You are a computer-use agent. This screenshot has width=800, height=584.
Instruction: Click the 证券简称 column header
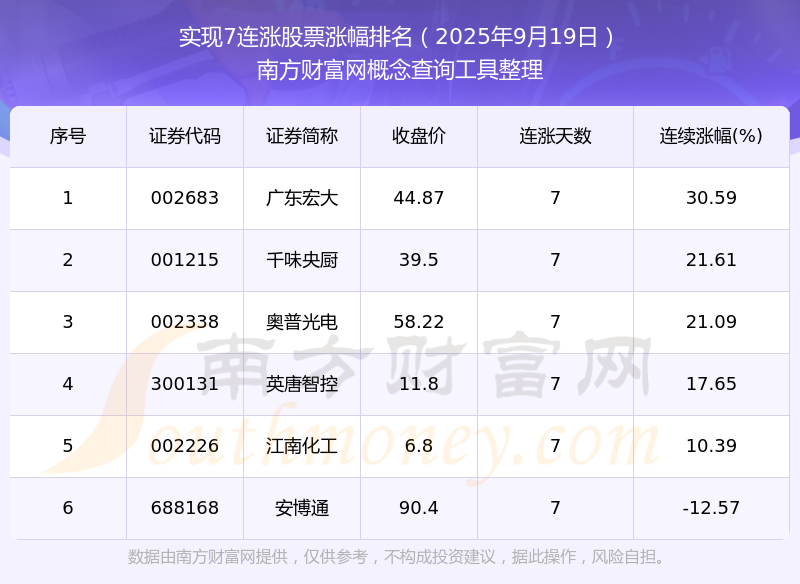302,136
